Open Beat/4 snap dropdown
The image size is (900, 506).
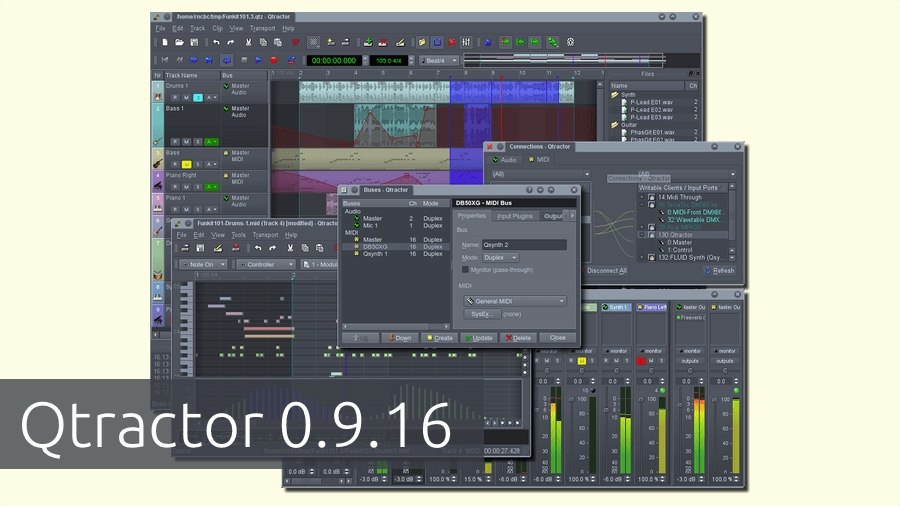pyautogui.click(x=439, y=60)
